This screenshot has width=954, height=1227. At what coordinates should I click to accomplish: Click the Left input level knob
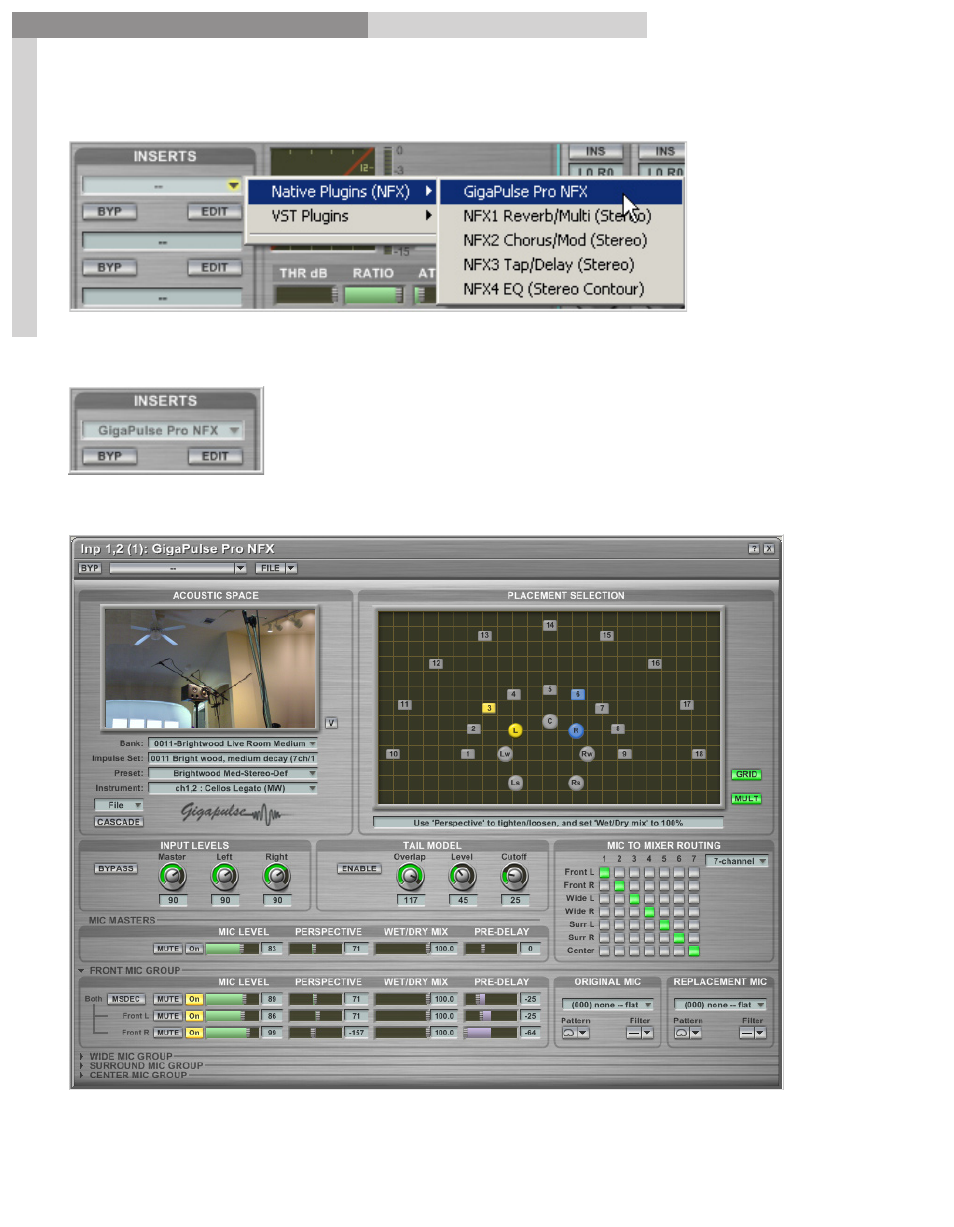pyautogui.click(x=224, y=877)
